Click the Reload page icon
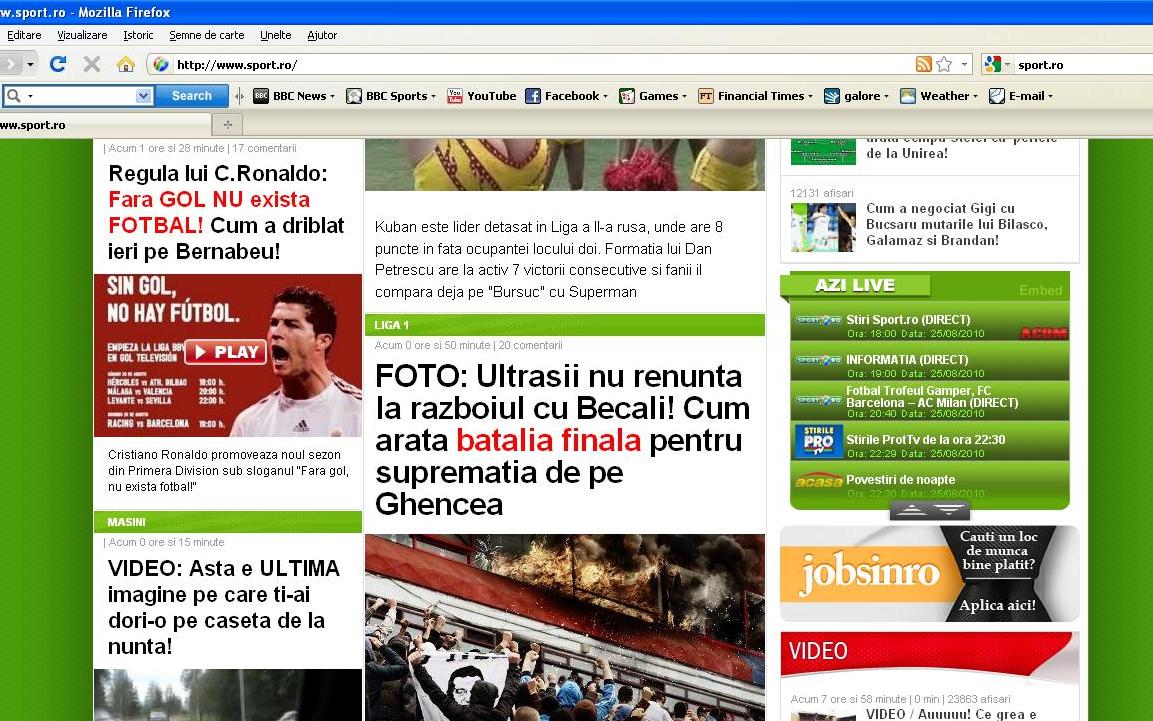The width and height of the screenshot is (1153, 721). pos(58,64)
